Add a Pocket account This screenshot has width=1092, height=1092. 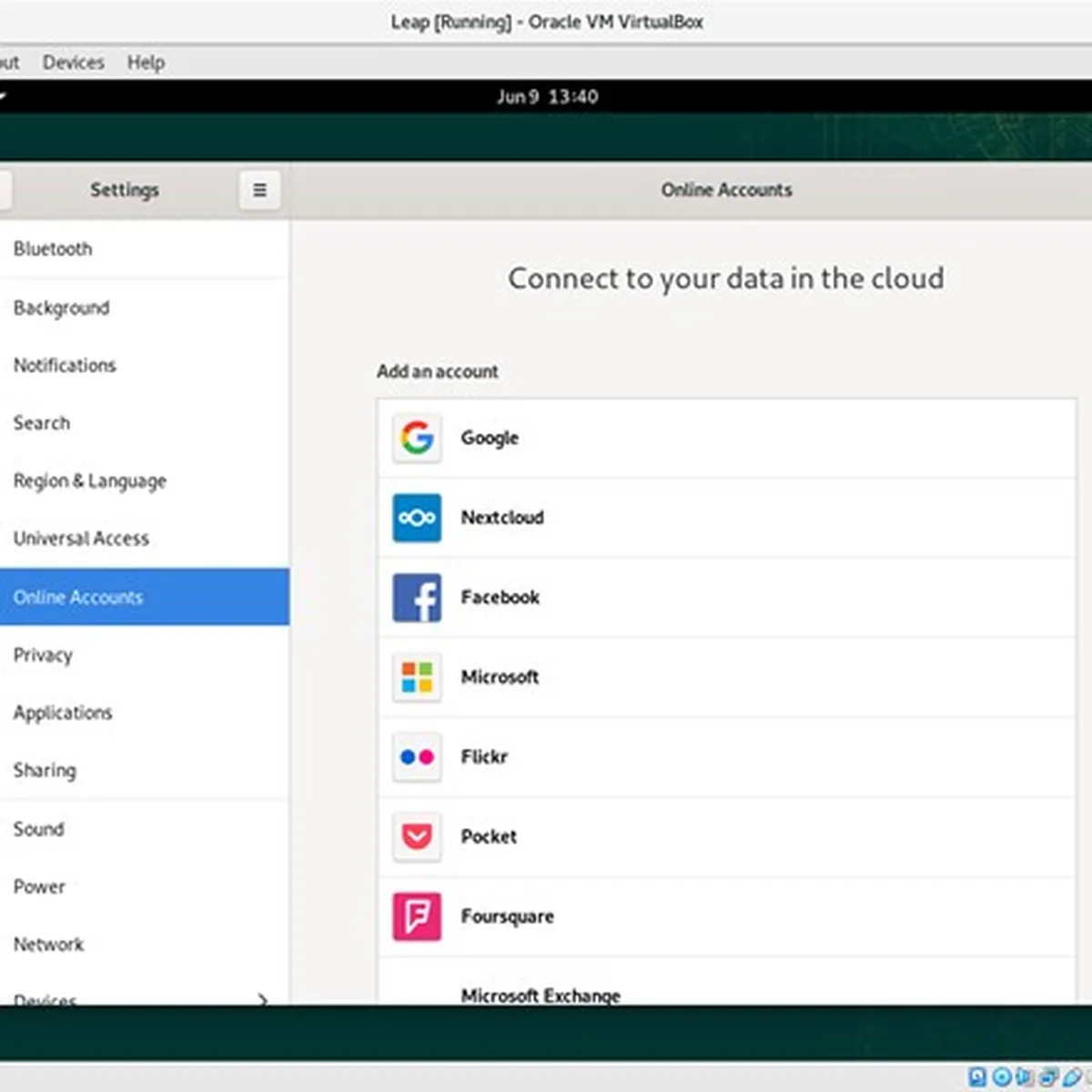pos(726,836)
